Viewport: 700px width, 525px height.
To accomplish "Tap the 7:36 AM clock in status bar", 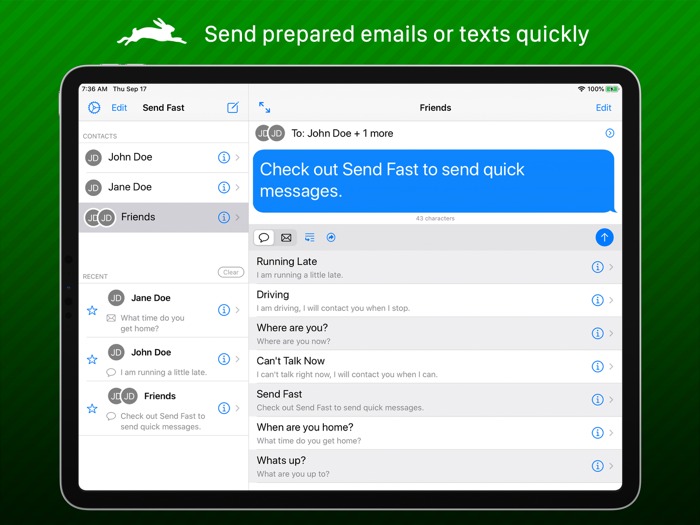I will [x=94, y=89].
